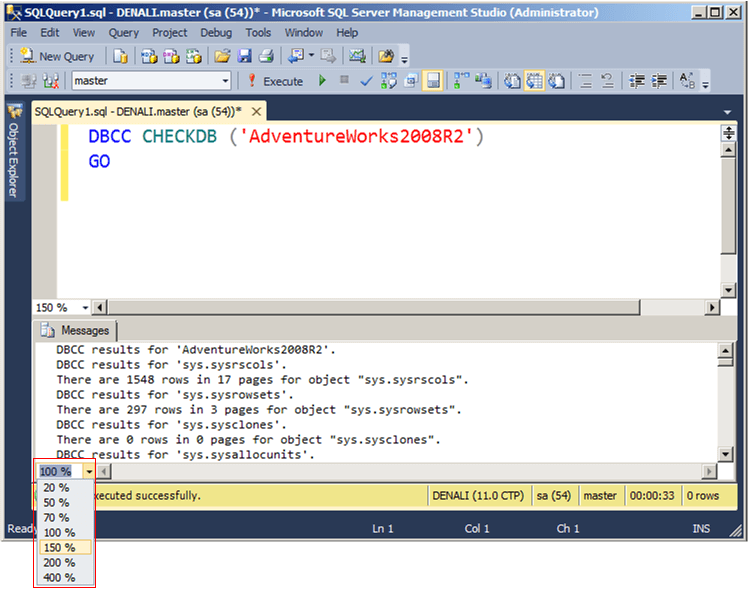This screenshot has height=590, width=749.
Task: Open the available databases dropdown showing master
Action: [151, 81]
